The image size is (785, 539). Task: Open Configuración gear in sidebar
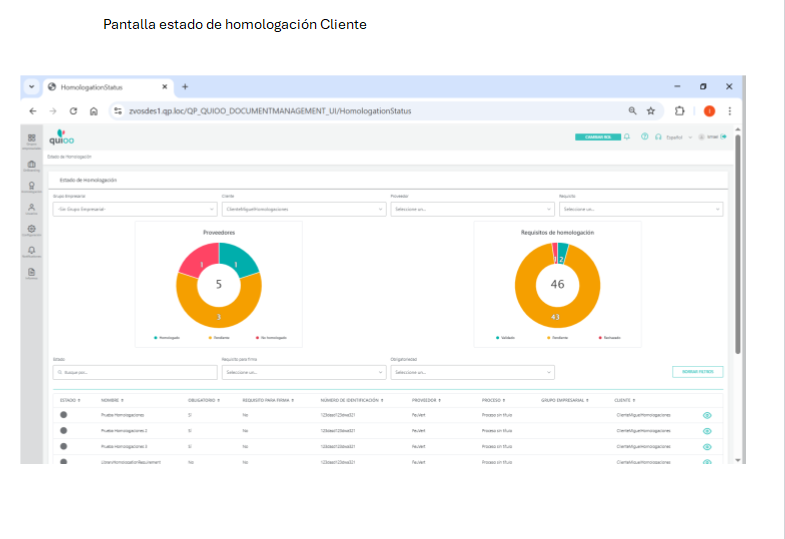[32, 230]
